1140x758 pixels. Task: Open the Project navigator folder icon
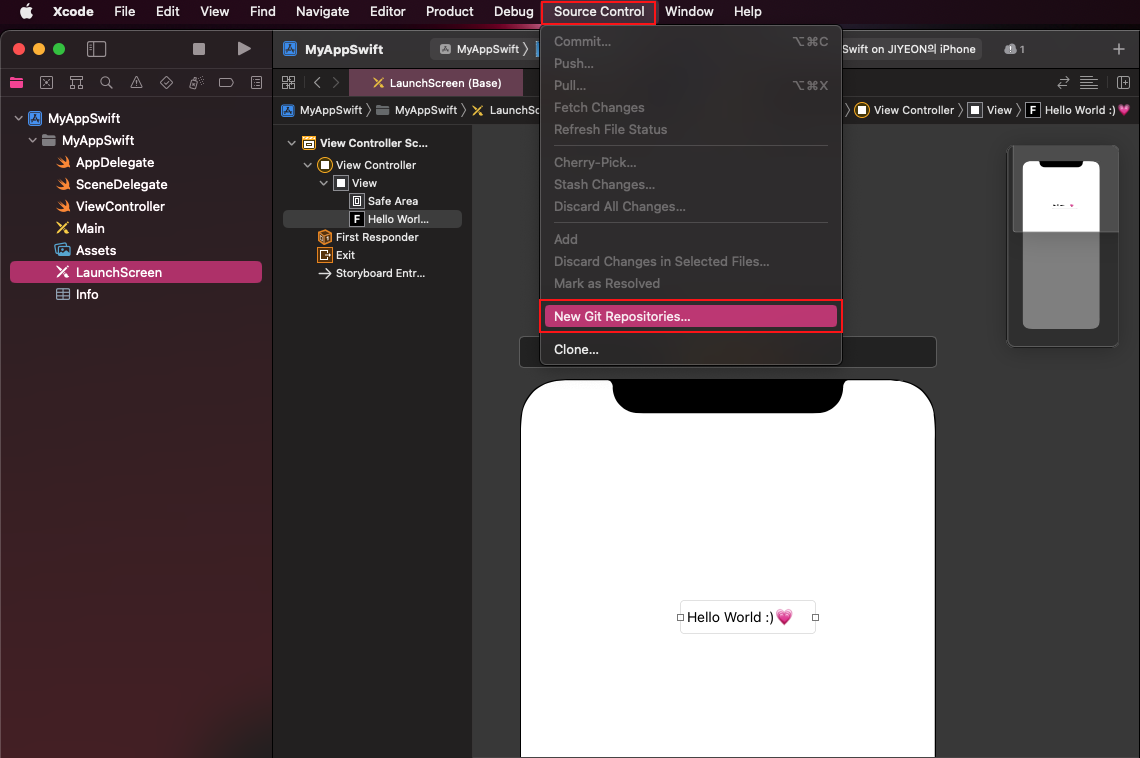16,83
